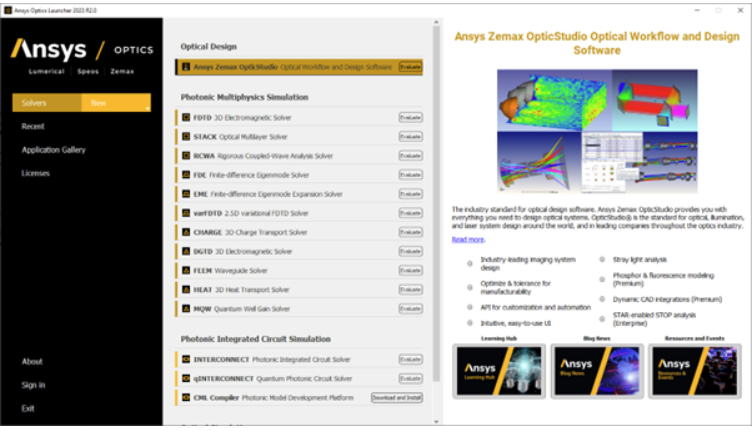Screen dimensions: 755x431
Task: Click Evaluate button for qINTERCONNECT
Action: pos(410,379)
